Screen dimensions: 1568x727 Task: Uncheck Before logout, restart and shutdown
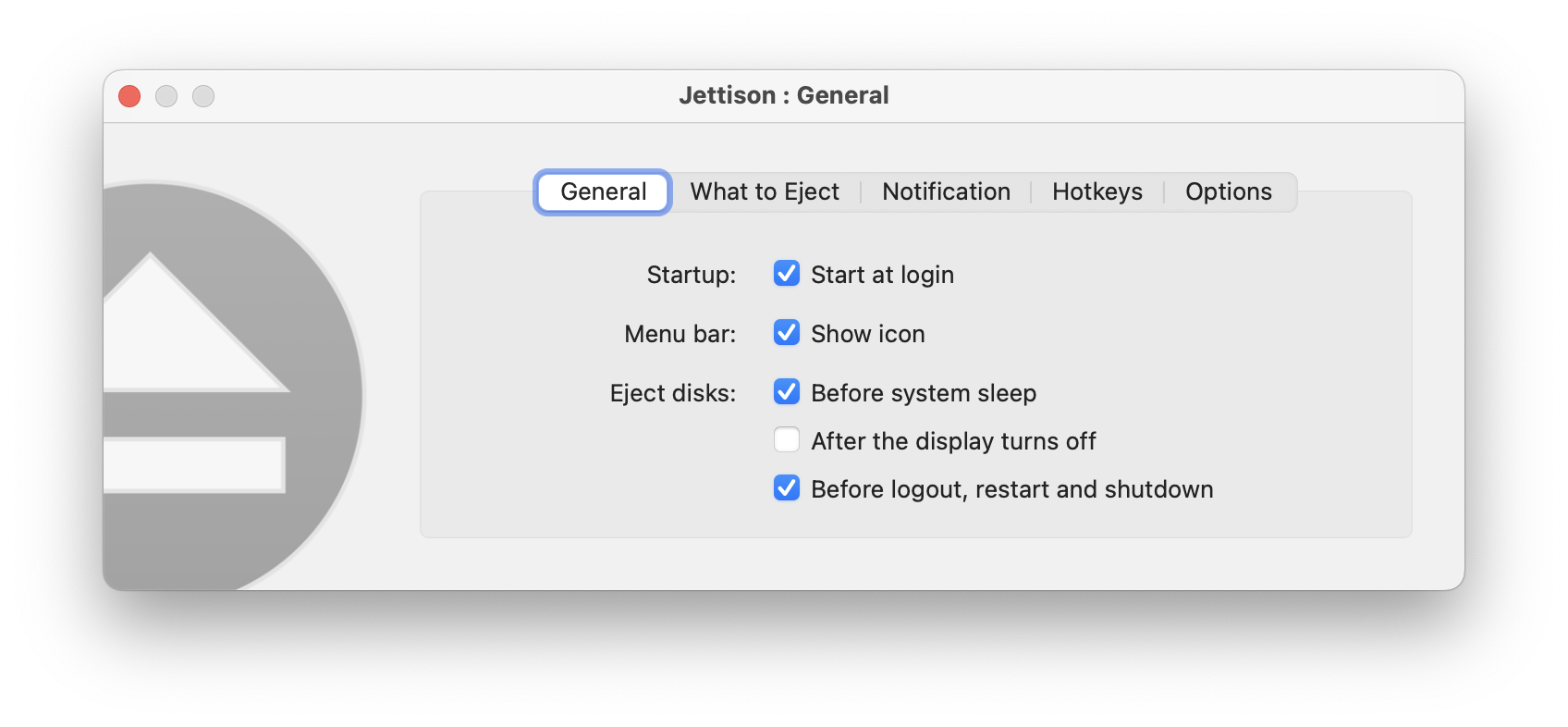[787, 488]
